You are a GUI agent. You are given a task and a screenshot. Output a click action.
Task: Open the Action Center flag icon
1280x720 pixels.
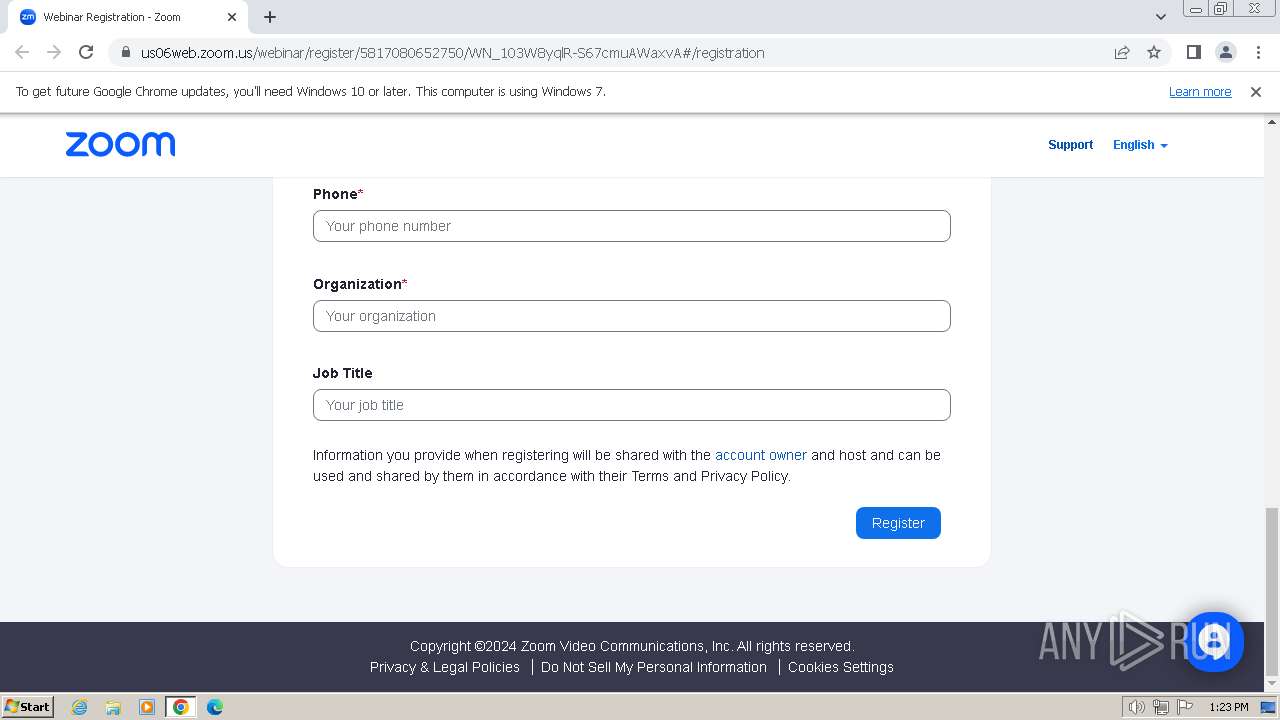coord(1184,707)
